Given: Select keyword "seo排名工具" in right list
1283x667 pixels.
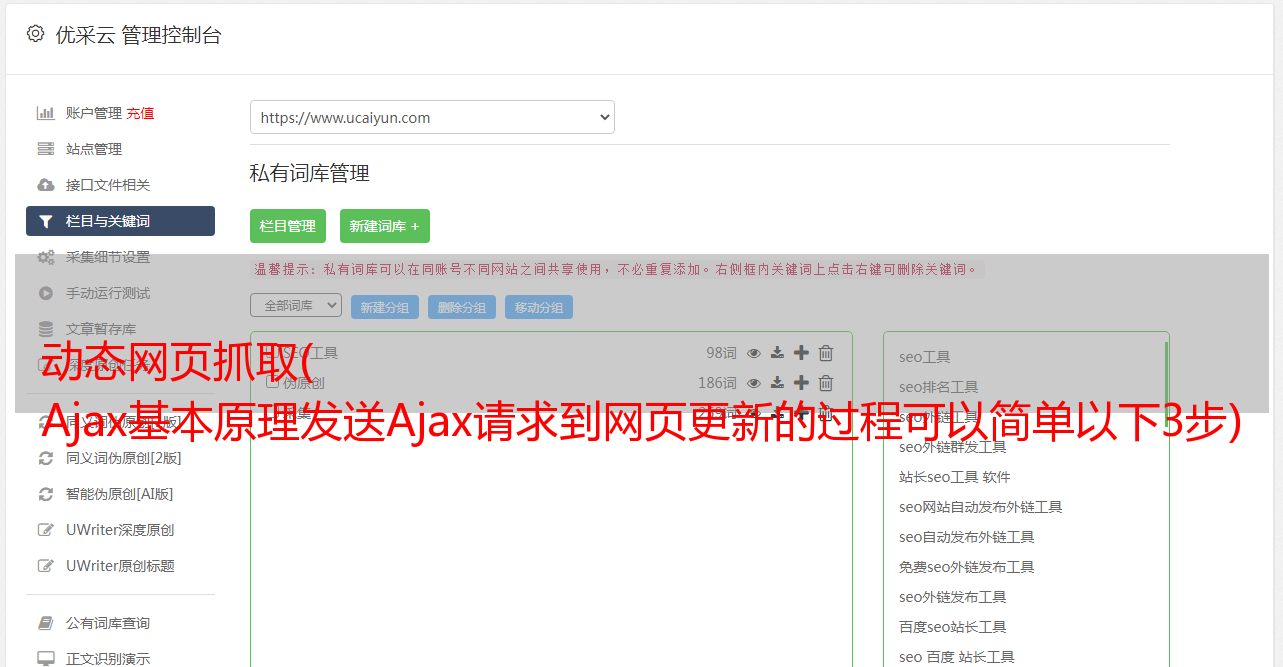Looking at the screenshot, I should coord(939,387).
